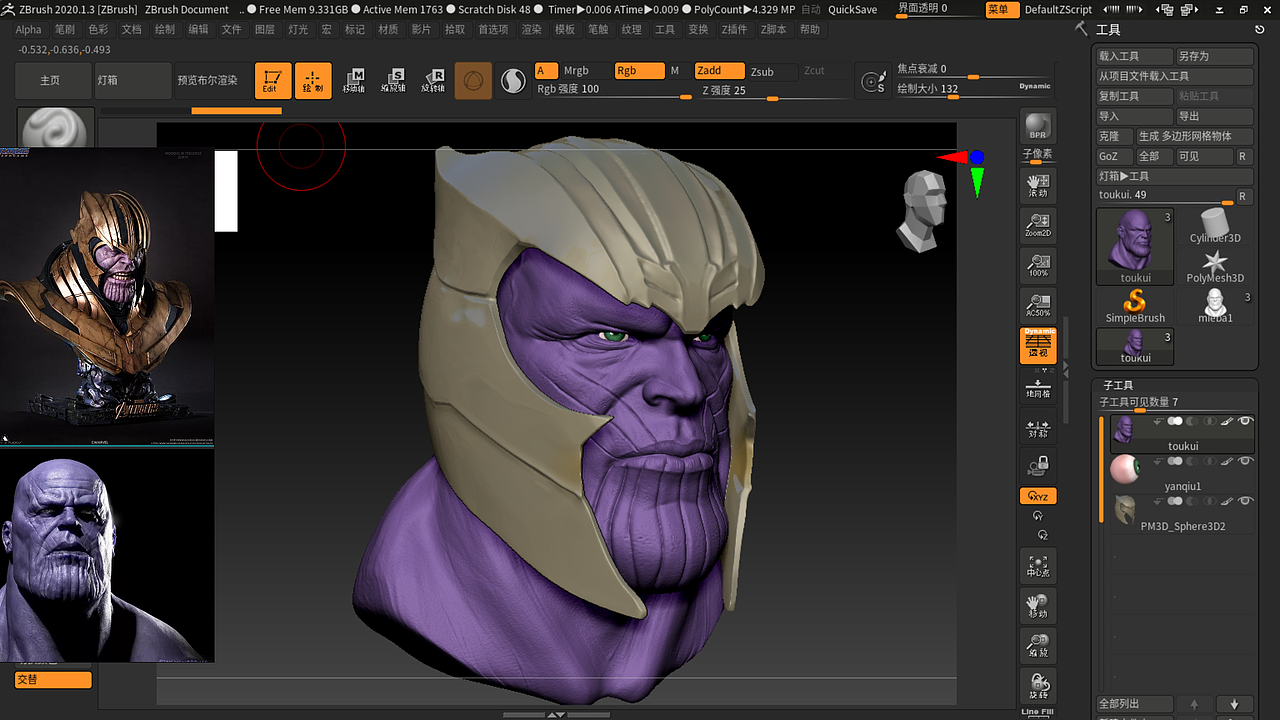
Task: Open the 色彩 color menu
Action: [x=98, y=30]
